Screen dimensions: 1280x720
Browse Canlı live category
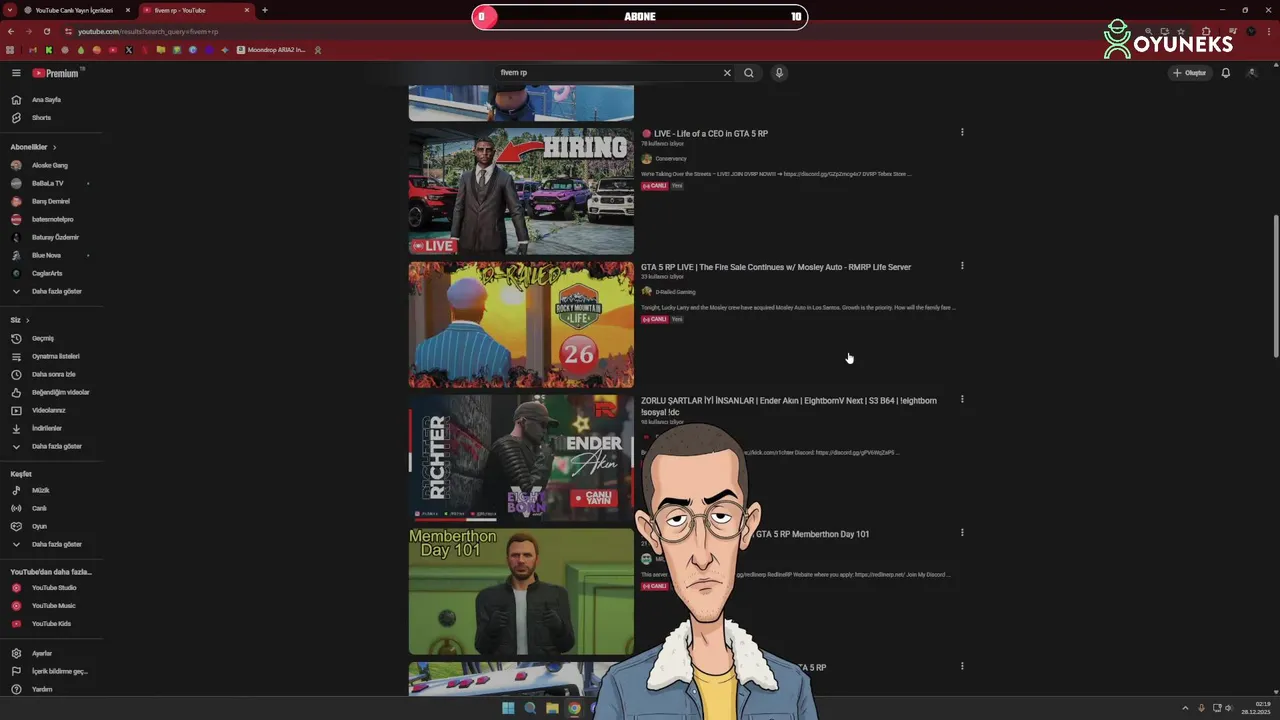[39, 508]
